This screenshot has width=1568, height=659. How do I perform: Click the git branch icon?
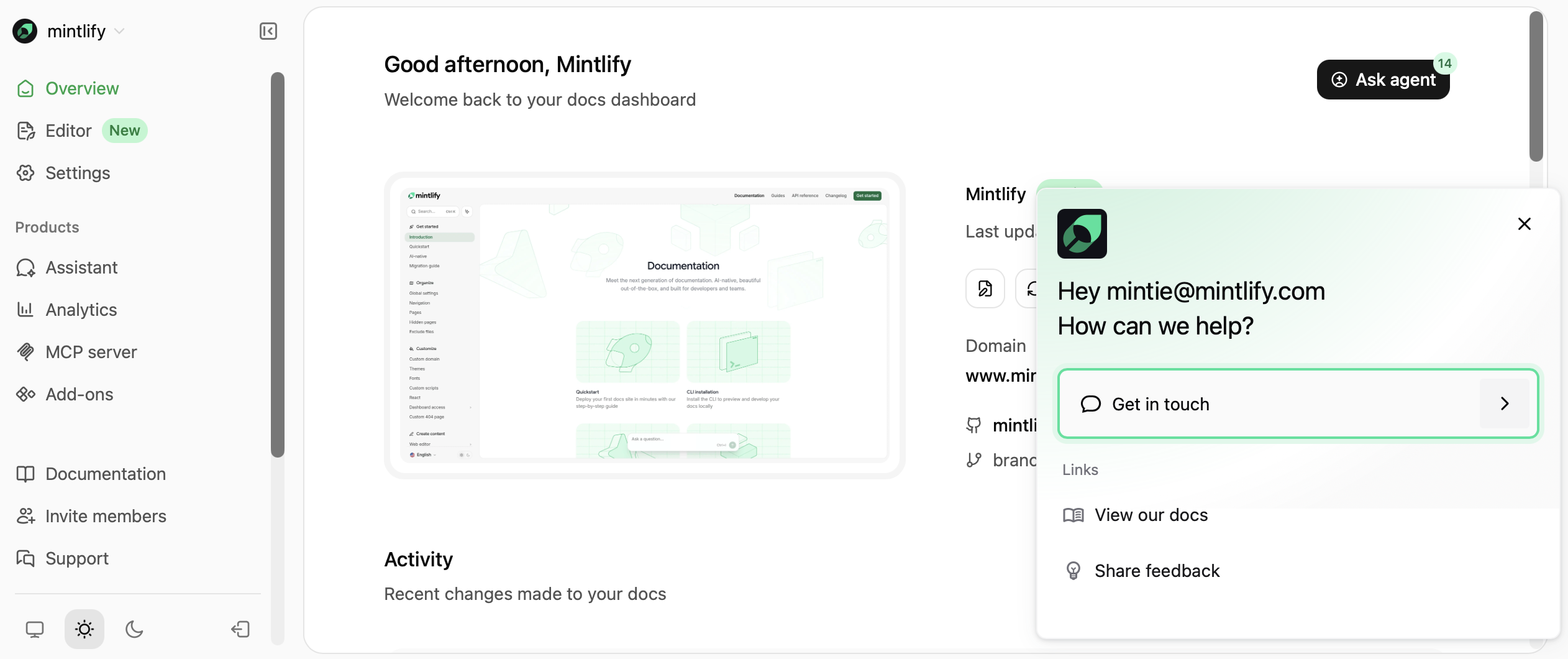click(x=973, y=460)
